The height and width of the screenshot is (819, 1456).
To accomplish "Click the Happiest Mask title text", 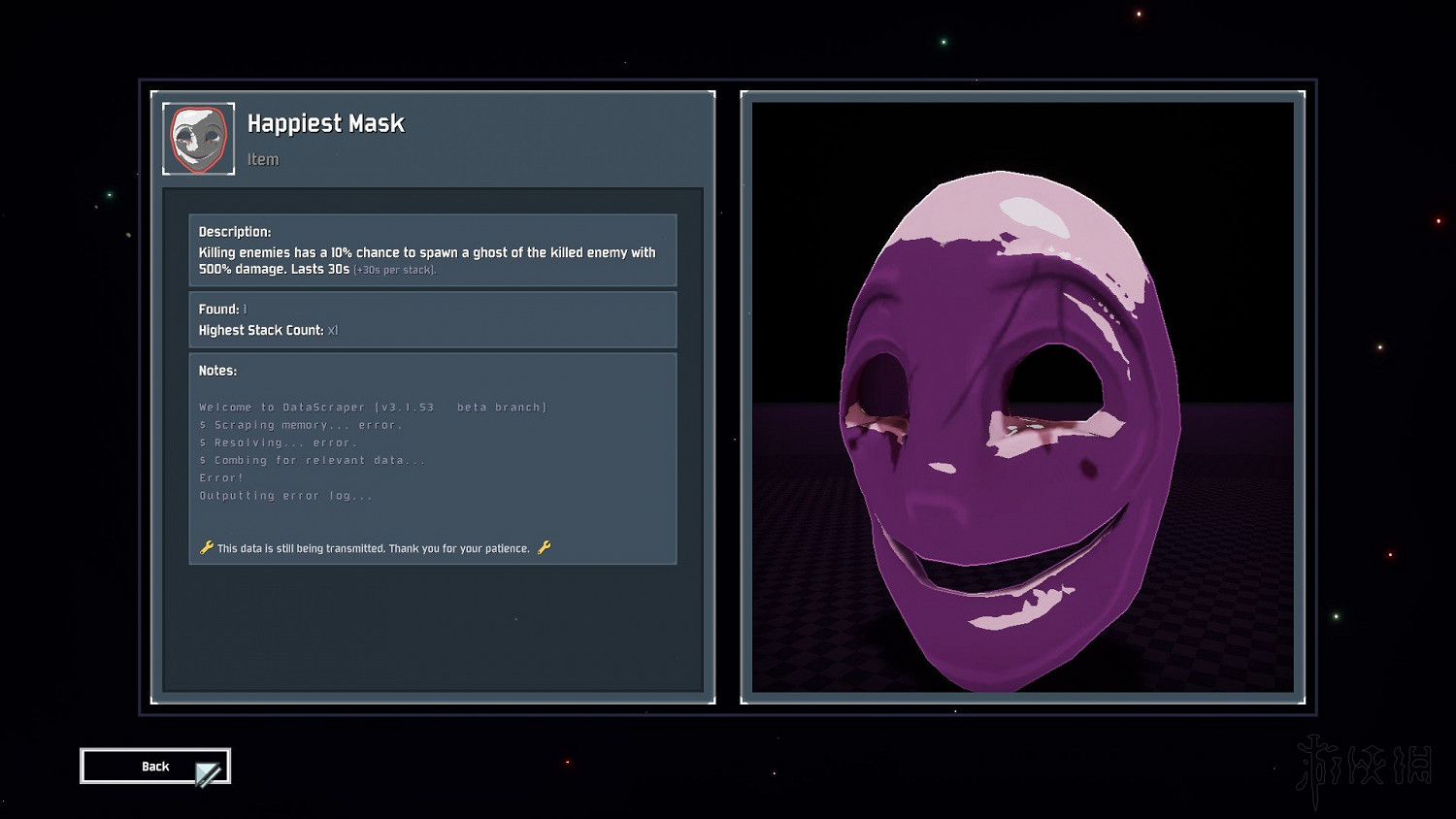I will [x=325, y=124].
